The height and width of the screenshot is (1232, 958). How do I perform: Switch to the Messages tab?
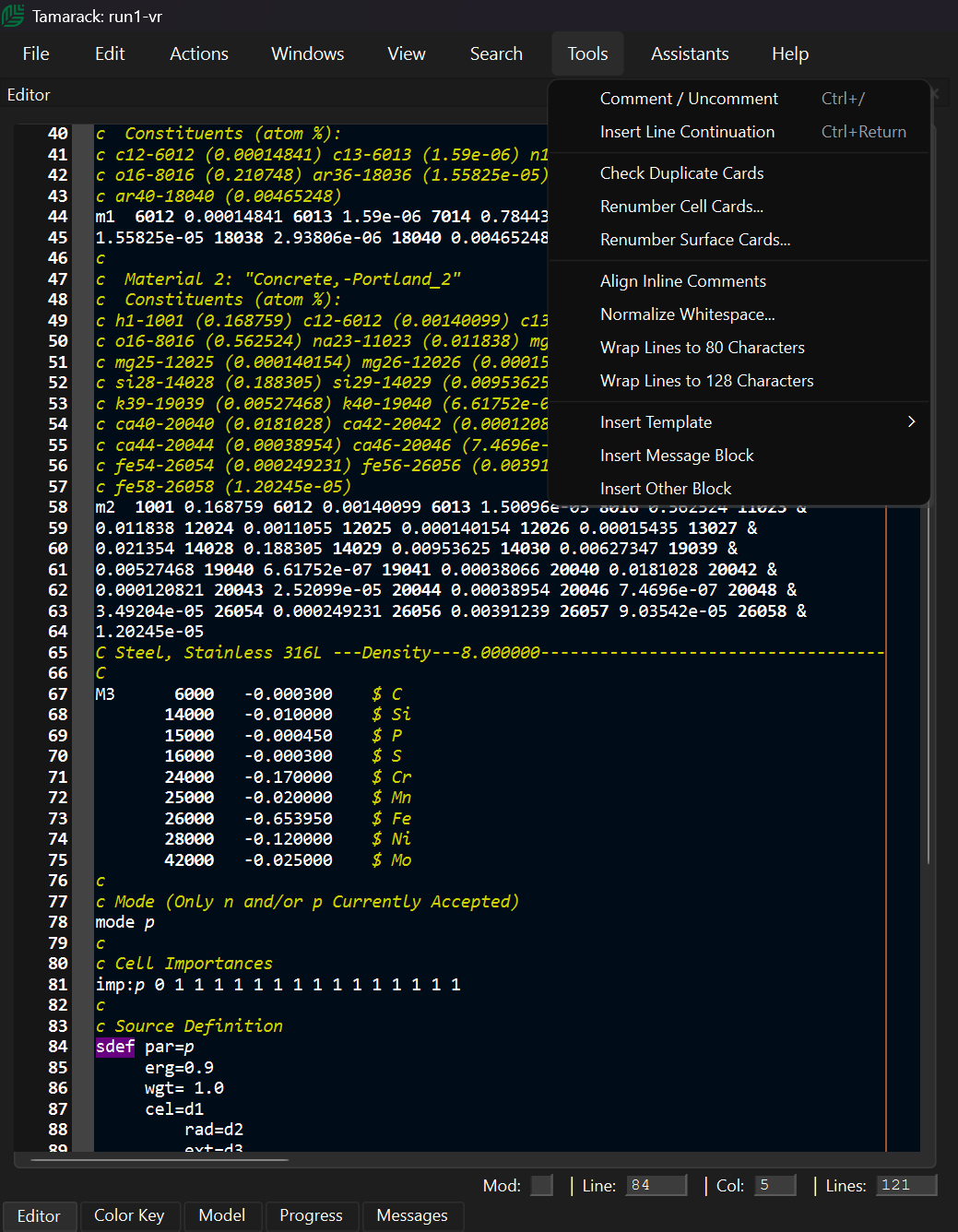tap(412, 1215)
